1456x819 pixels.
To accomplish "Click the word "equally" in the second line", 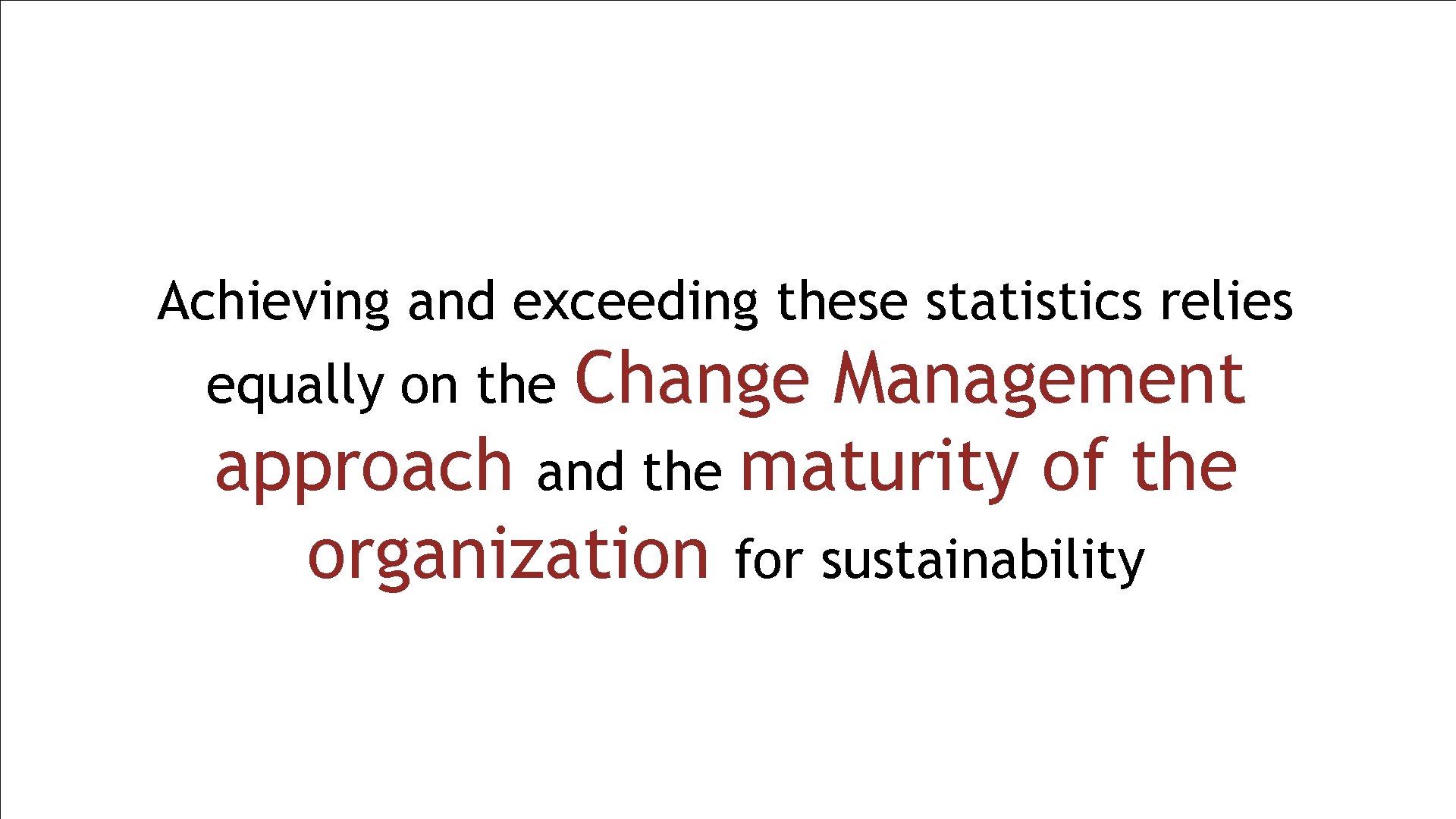I will pyautogui.click(x=294, y=387).
